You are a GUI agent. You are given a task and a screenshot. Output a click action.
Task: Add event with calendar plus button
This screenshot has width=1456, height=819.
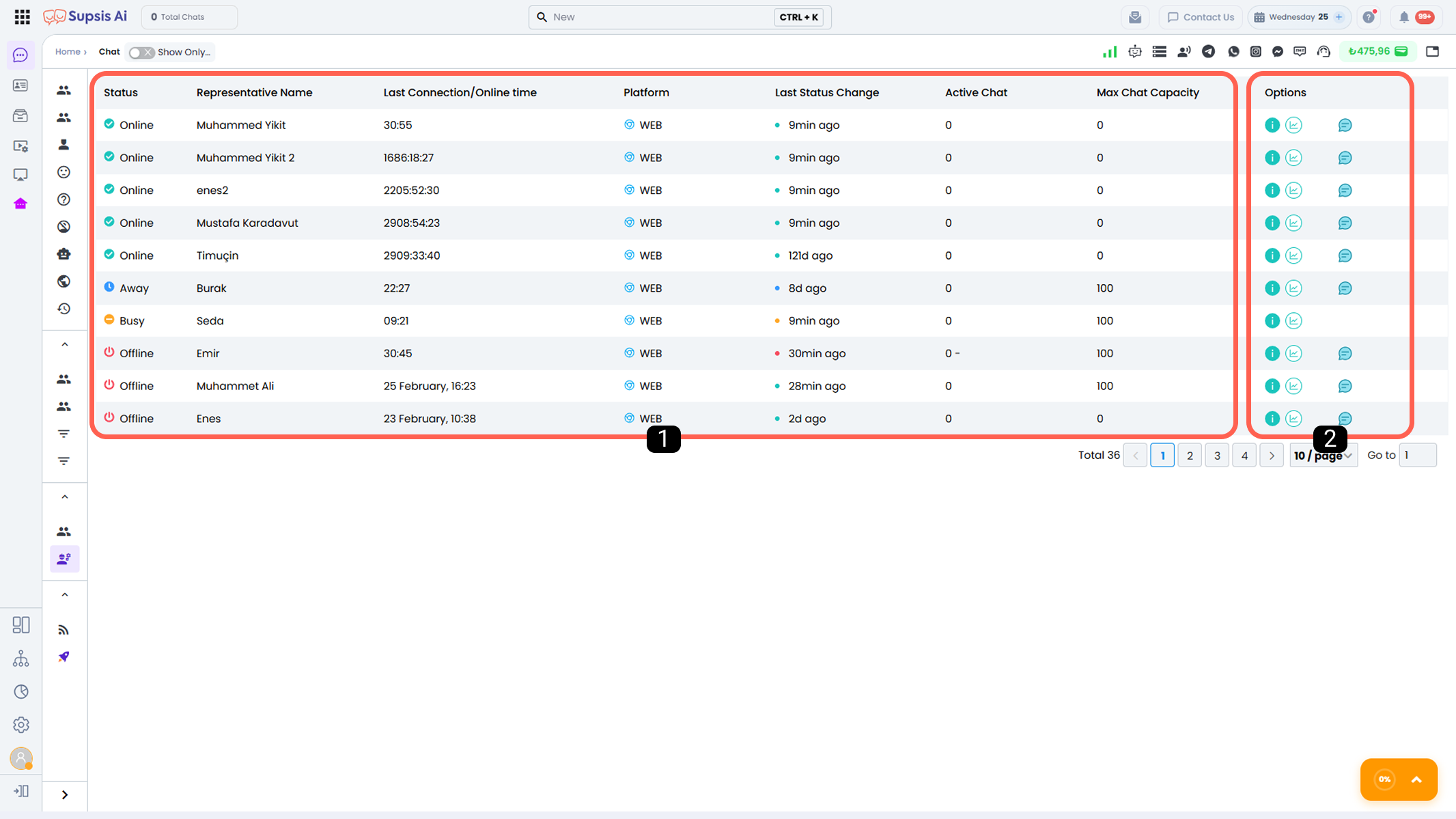pyautogui.click(x=1339, y=17)
